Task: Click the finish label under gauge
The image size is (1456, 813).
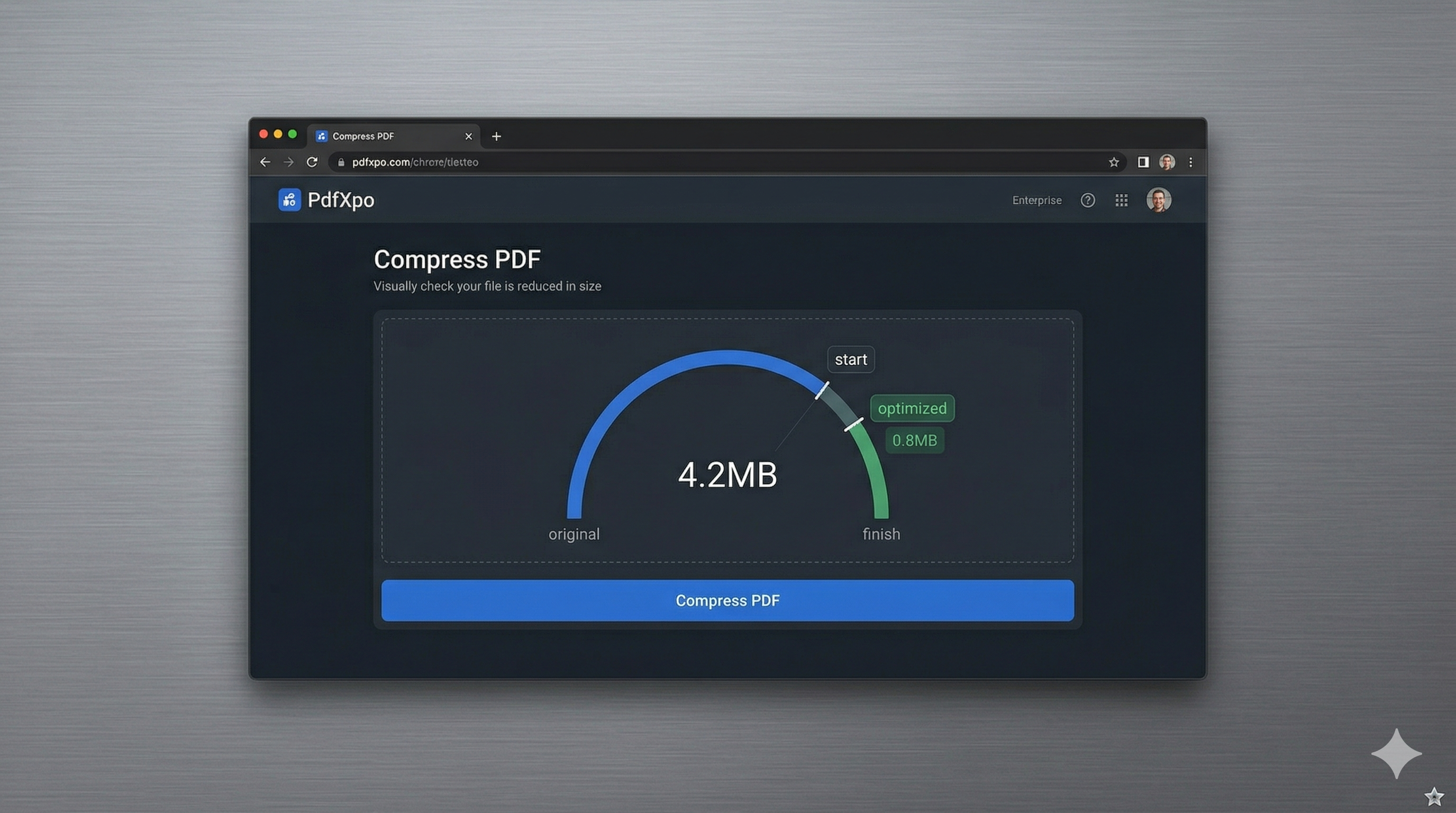Action: click(x=880, y=534)
